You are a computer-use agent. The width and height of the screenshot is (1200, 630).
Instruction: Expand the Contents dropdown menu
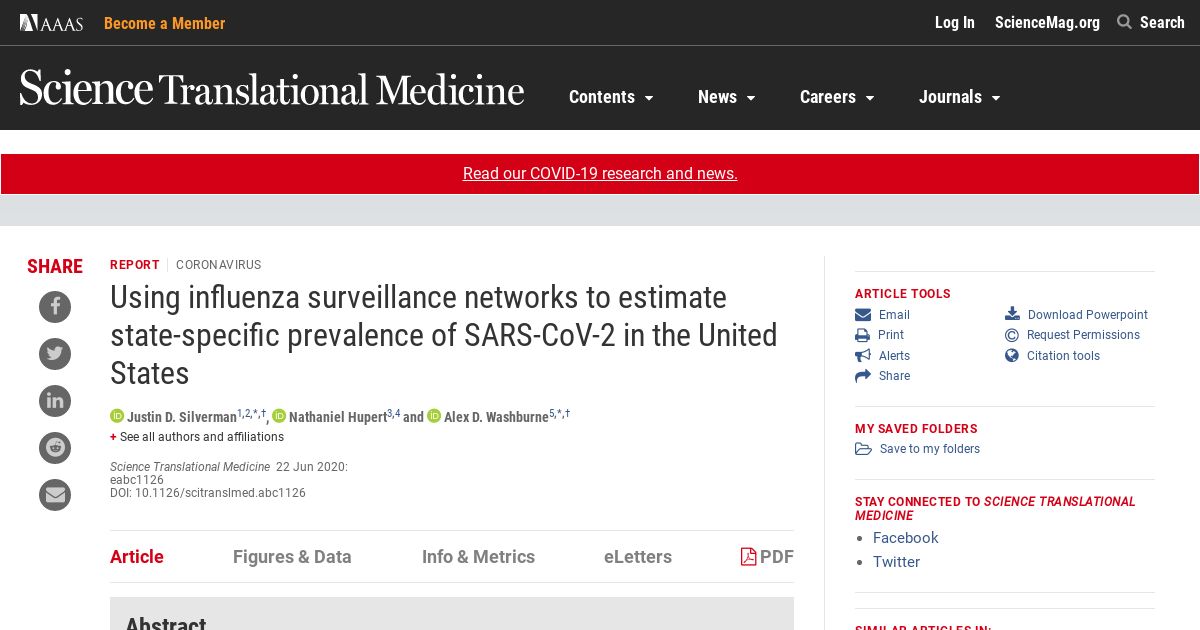point(611,97)
